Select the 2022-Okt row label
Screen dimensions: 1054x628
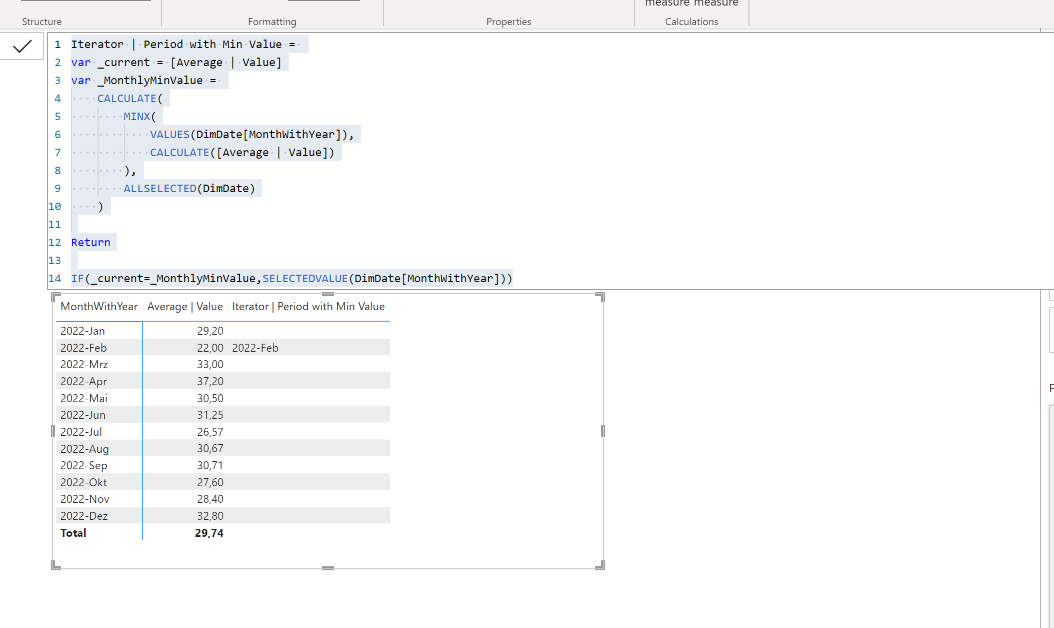tap(83, 482)
